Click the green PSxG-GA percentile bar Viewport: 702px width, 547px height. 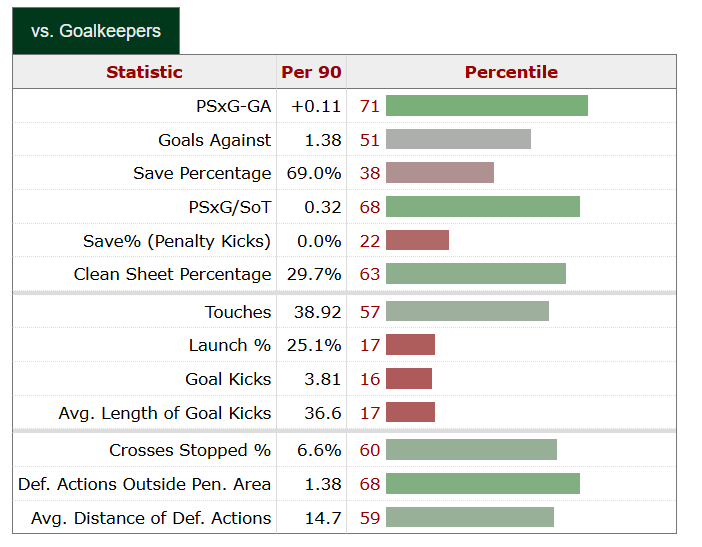click(x=486, y=106)
